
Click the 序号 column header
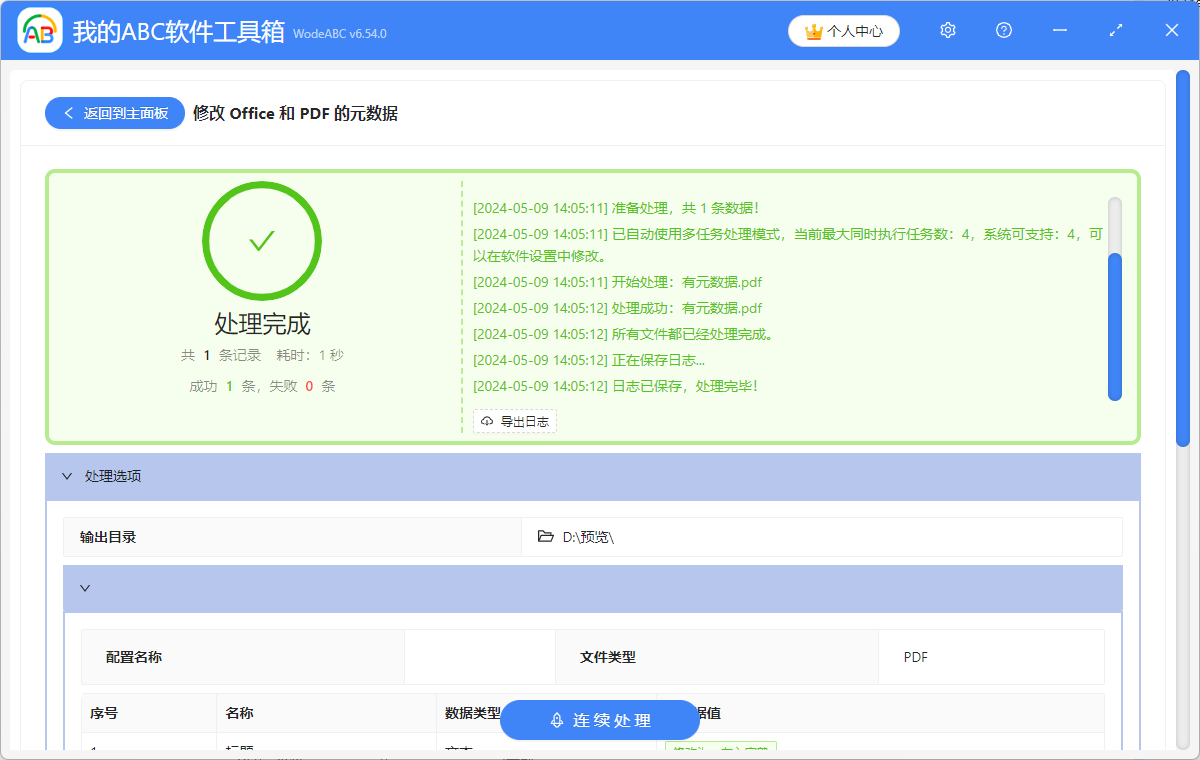point(104,713)
